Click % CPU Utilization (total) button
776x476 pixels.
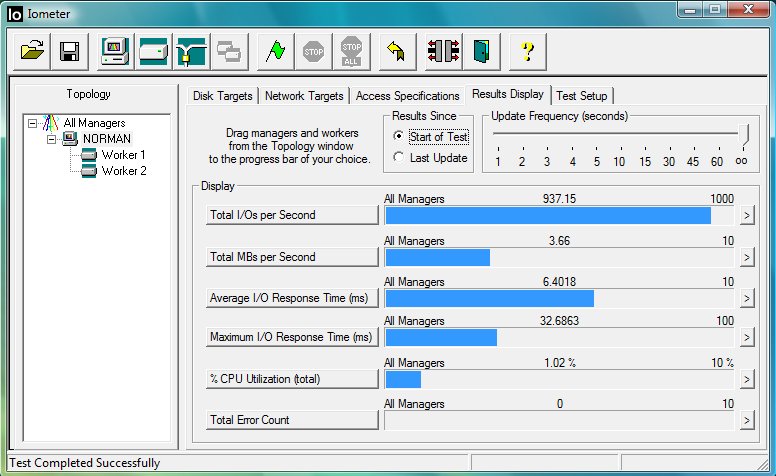tap(292, 380)
